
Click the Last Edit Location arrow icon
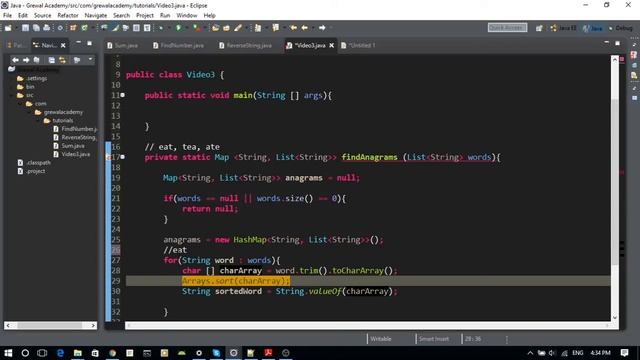[x=293, y=28]
